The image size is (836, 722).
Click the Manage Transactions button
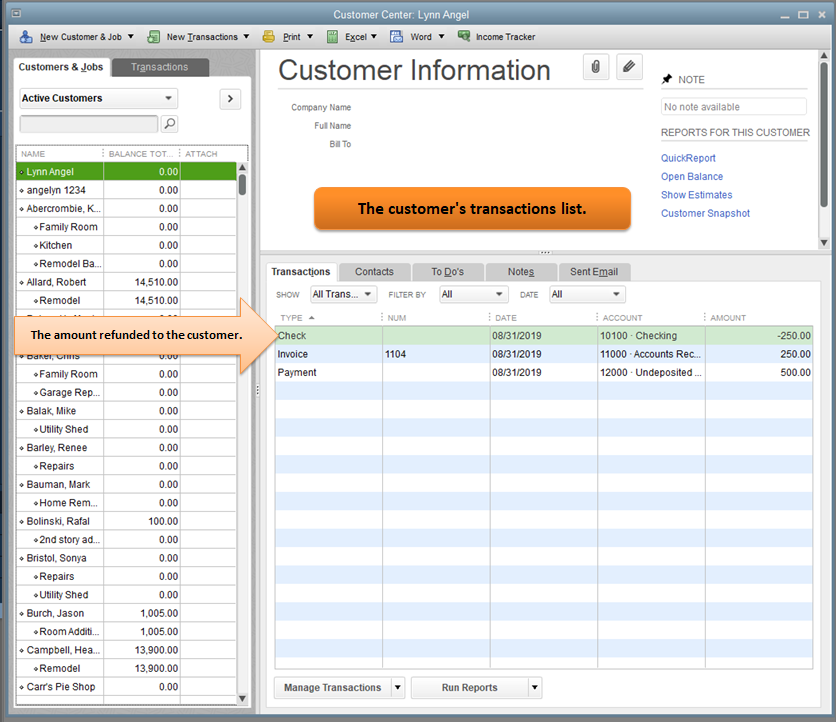click(332, 688)
